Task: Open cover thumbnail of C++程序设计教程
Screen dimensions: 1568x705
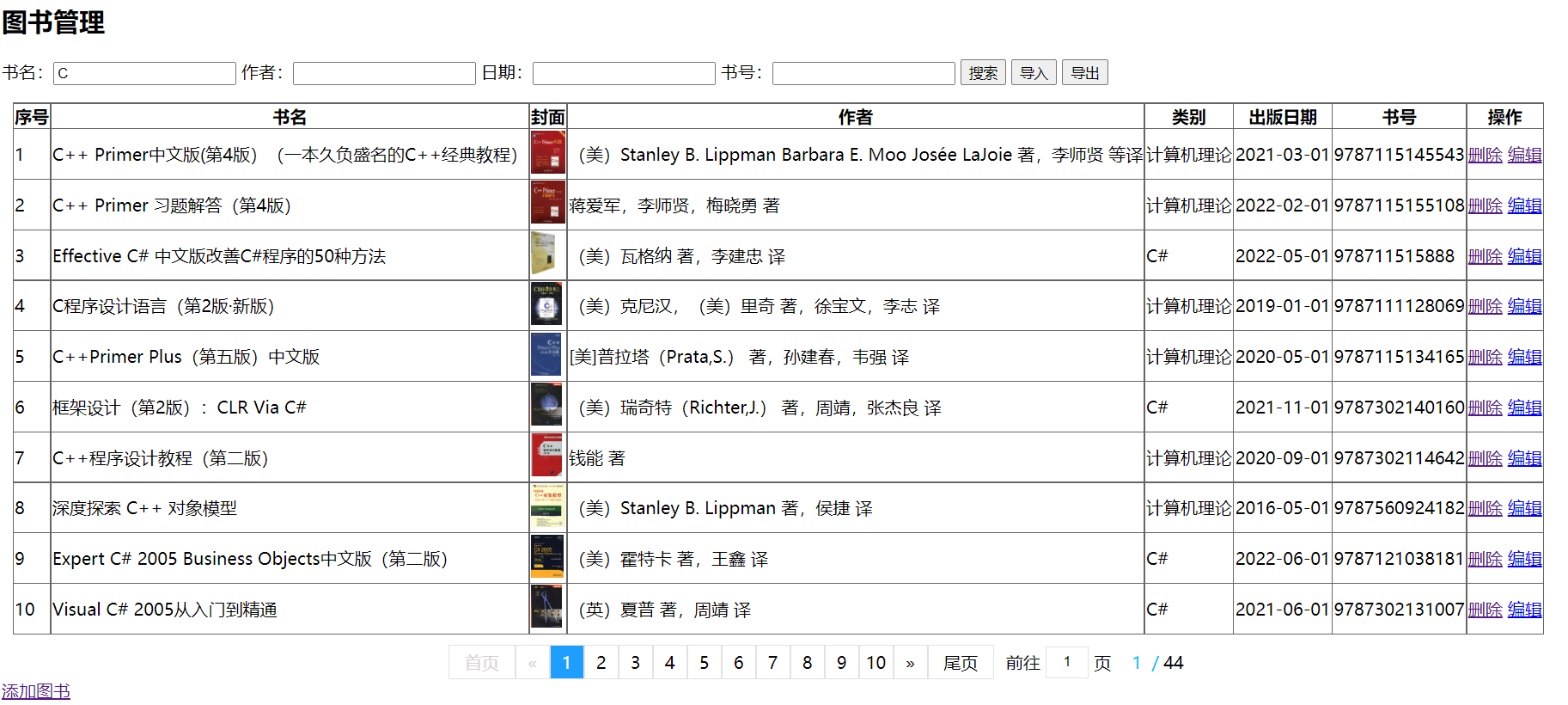Action: pos(546,457)
